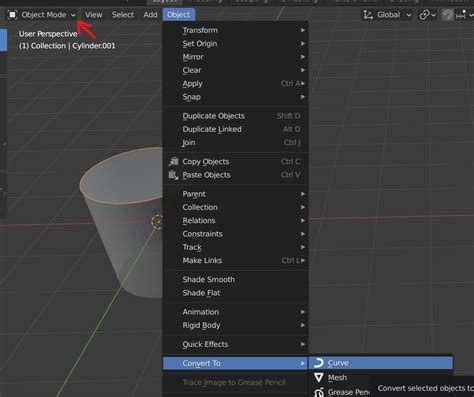This screenshot has width=474, height=397.
Task: Choose Shade Flat
Action: pos(236,293)
